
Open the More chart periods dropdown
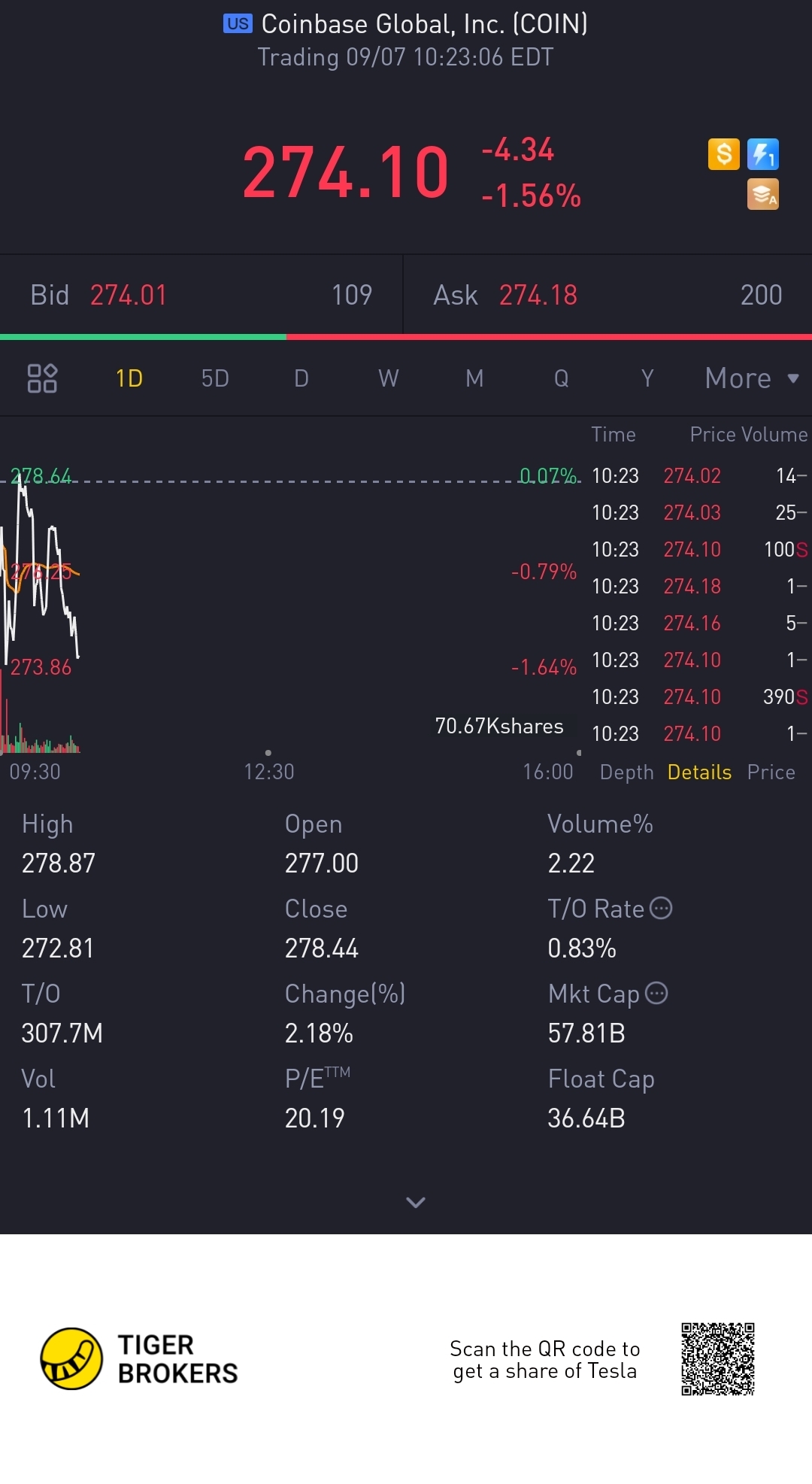tap(752, 378)
